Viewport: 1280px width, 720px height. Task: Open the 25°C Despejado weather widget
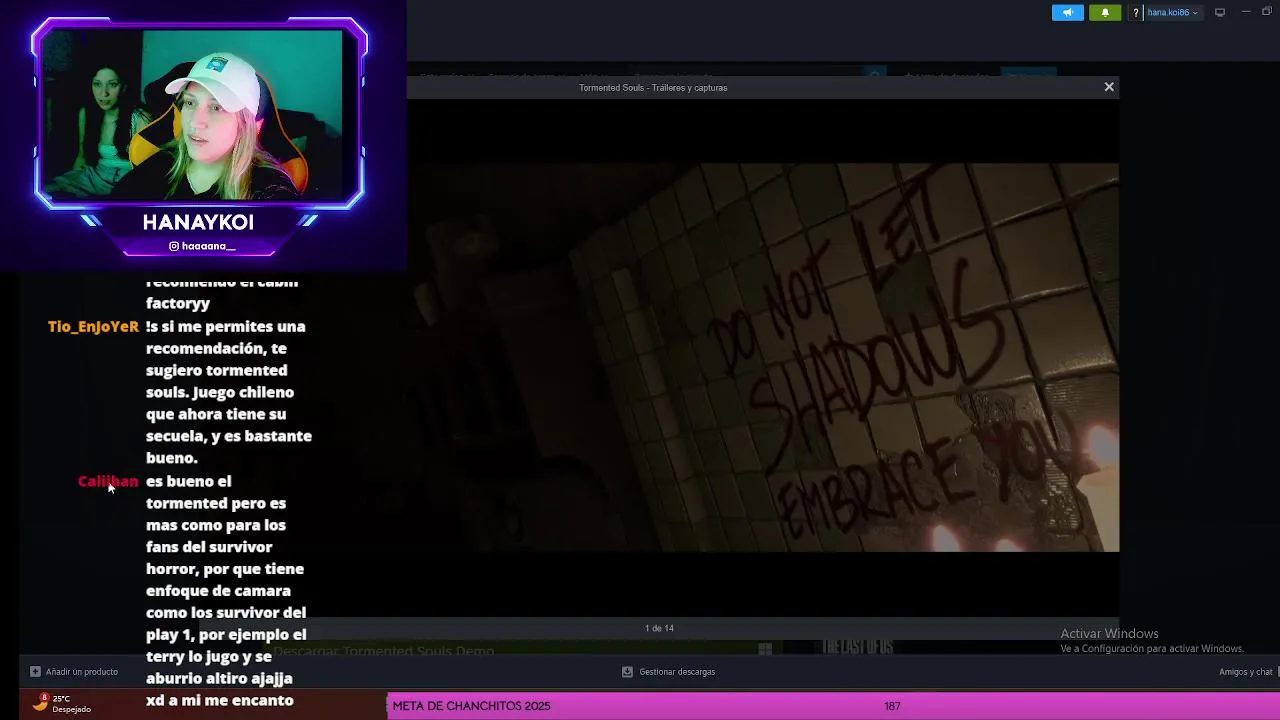click(60, 704)
